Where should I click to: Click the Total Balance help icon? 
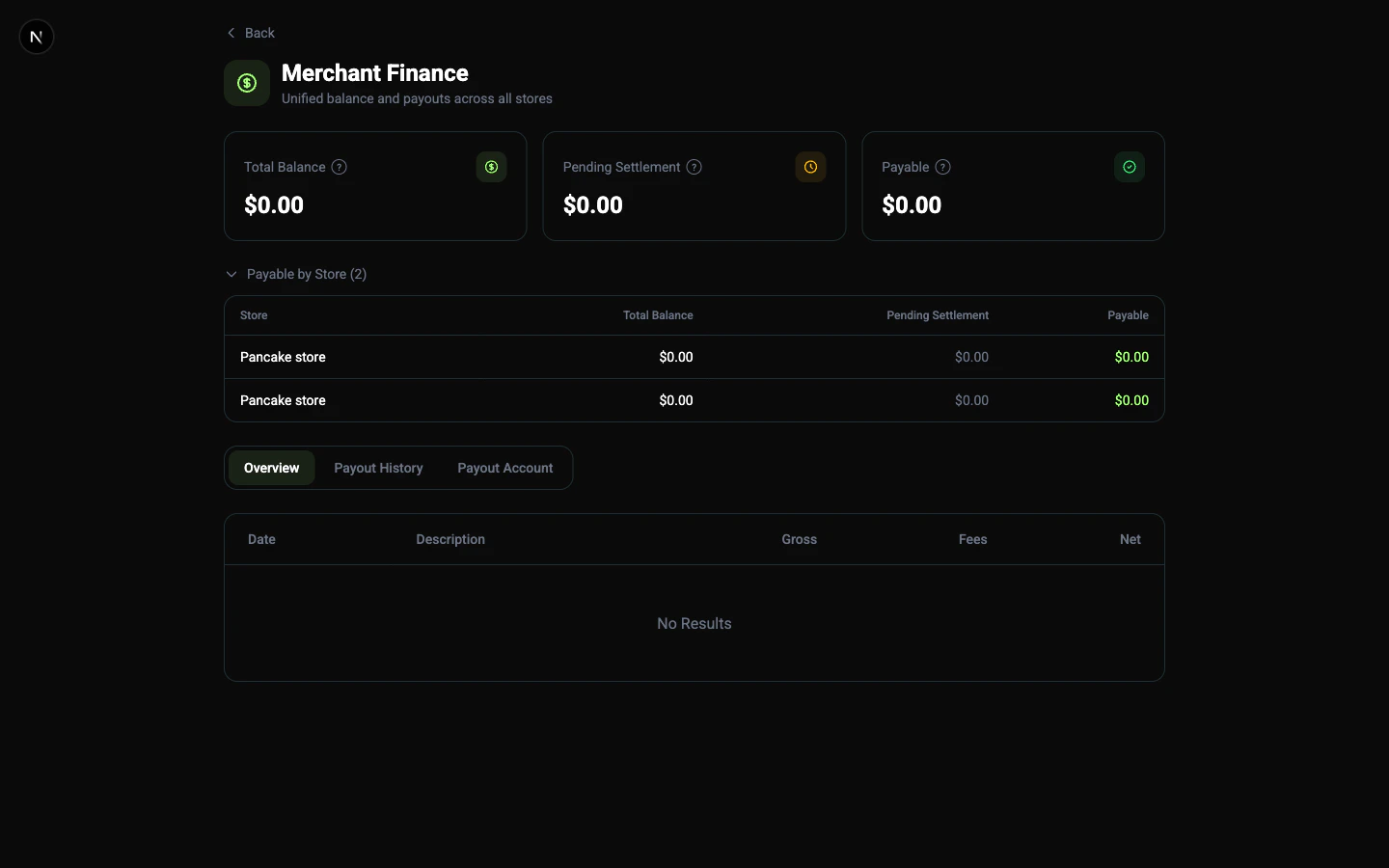point(340,167)
